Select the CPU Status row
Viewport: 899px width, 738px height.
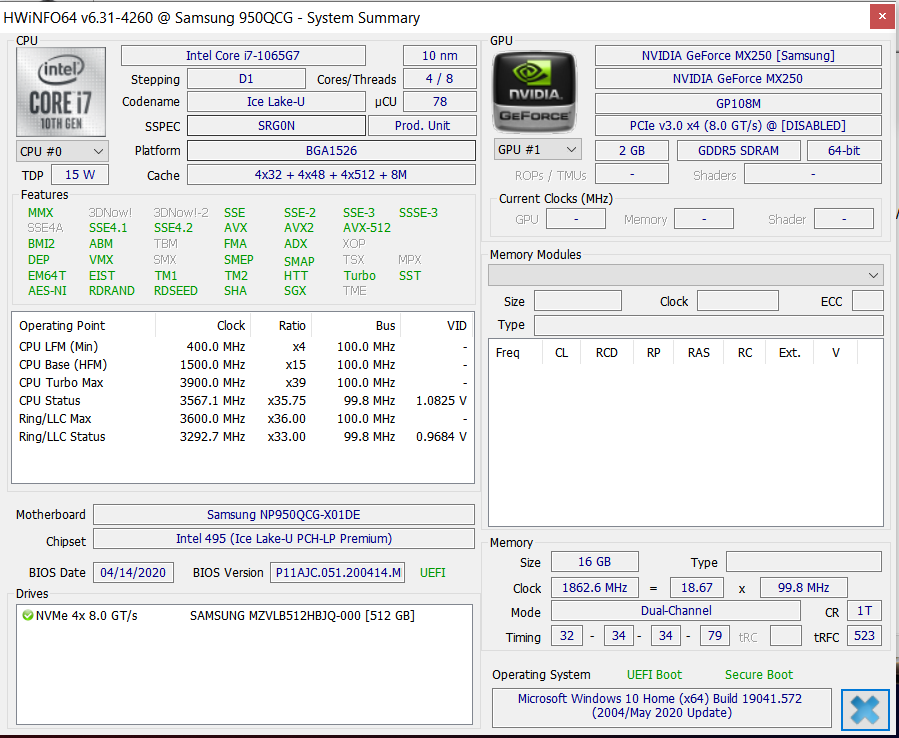pyautogui.click(x=243, y=401)
